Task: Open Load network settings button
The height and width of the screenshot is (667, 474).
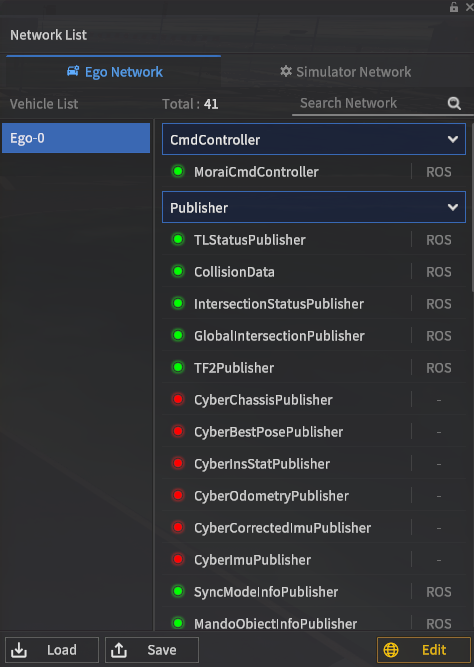Action: click(x=52, y=650)
